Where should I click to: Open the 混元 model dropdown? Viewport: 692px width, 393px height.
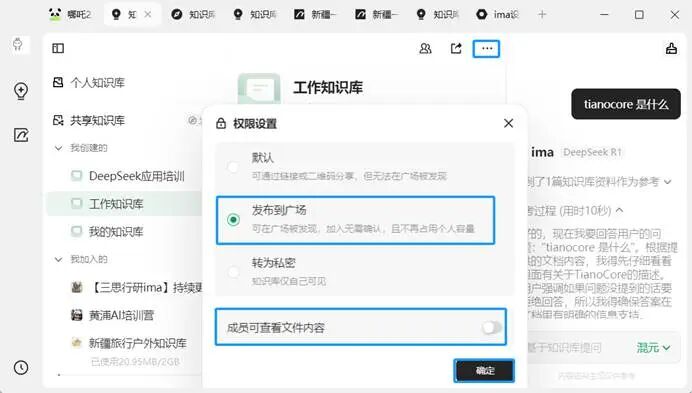pos(653,348)
